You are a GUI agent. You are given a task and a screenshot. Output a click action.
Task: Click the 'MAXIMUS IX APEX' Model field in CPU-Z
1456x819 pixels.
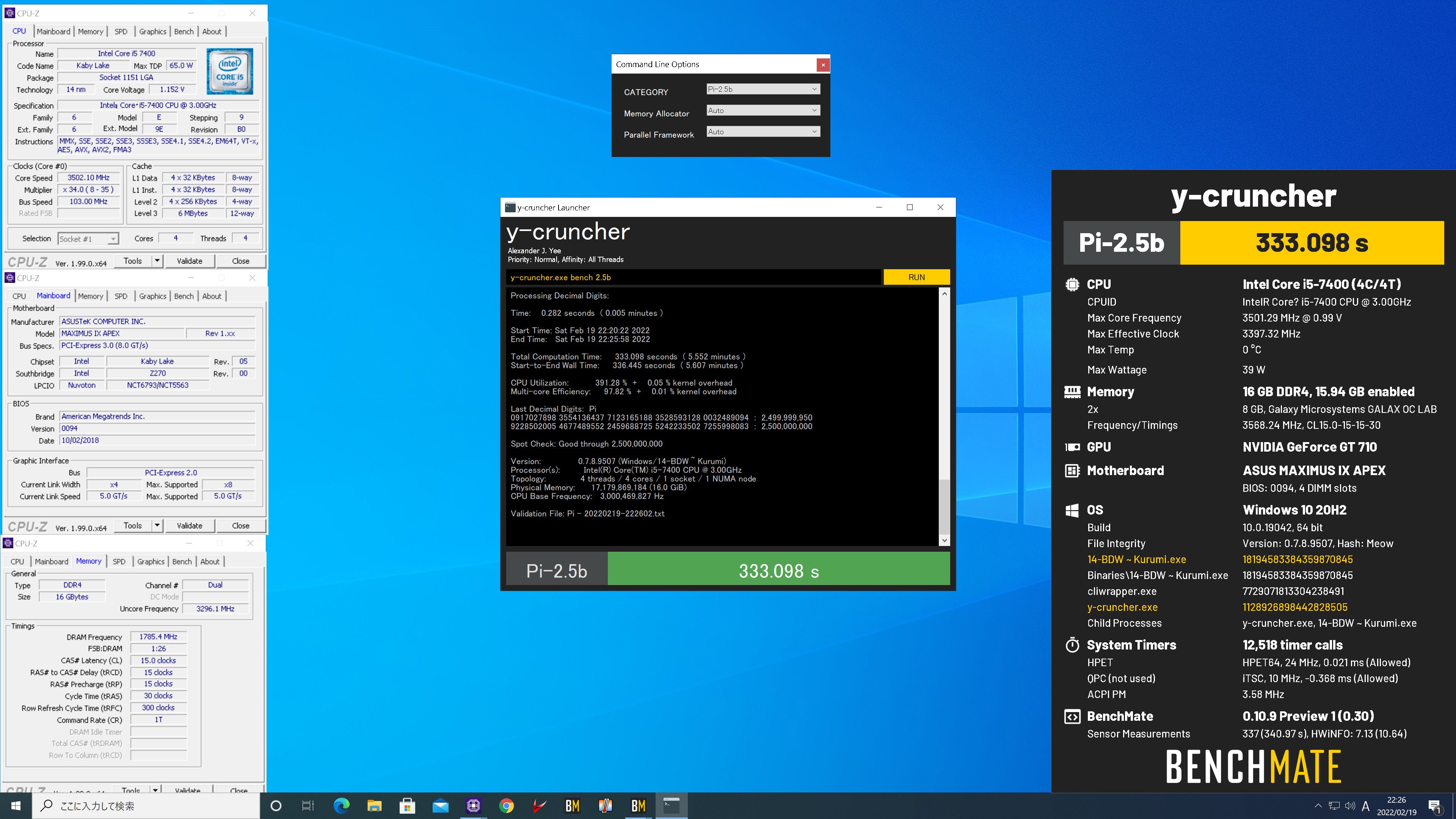(121, 334)
